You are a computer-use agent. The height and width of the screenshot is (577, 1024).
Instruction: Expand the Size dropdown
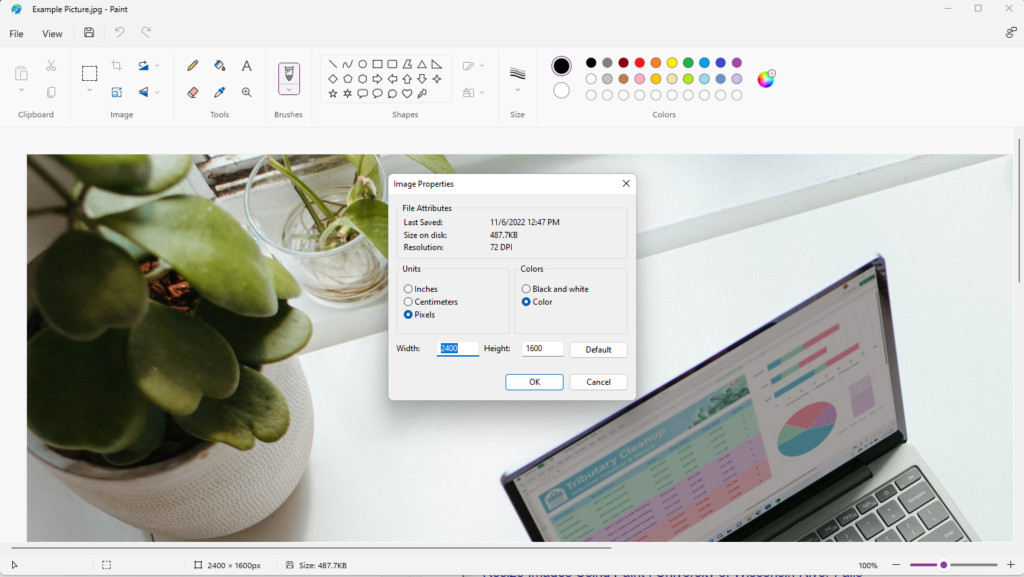click(x=517, y=90)
